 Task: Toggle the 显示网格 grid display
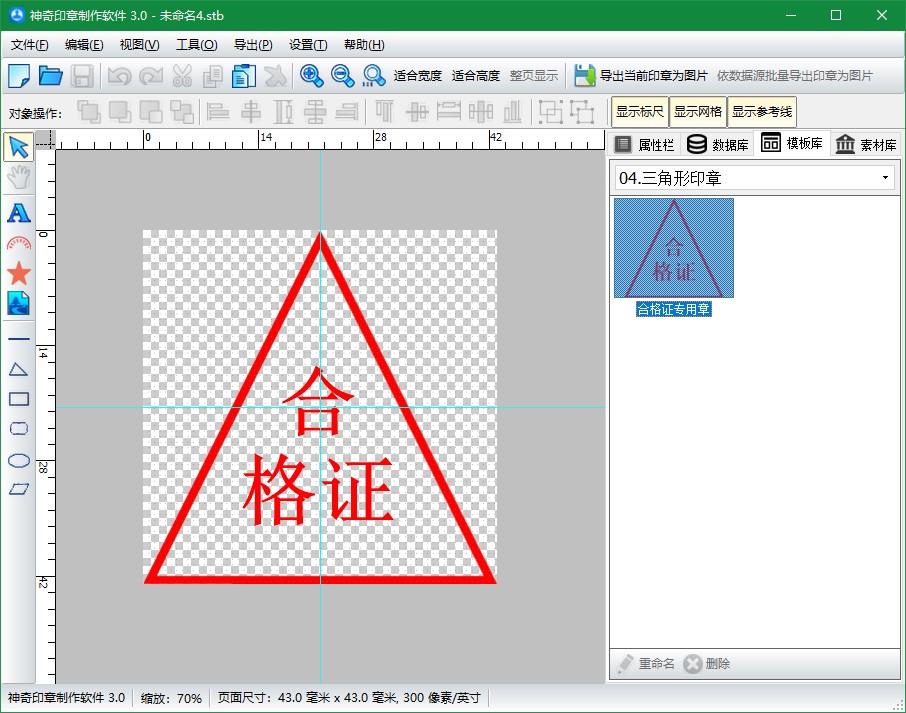(x=697, y=112)
